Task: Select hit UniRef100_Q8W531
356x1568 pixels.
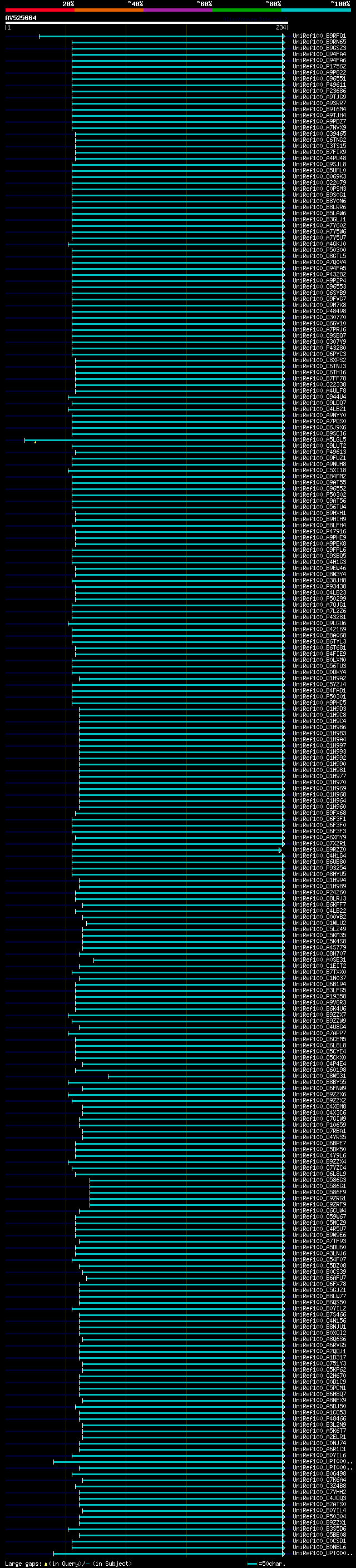Action: [x=319, y=1076]
